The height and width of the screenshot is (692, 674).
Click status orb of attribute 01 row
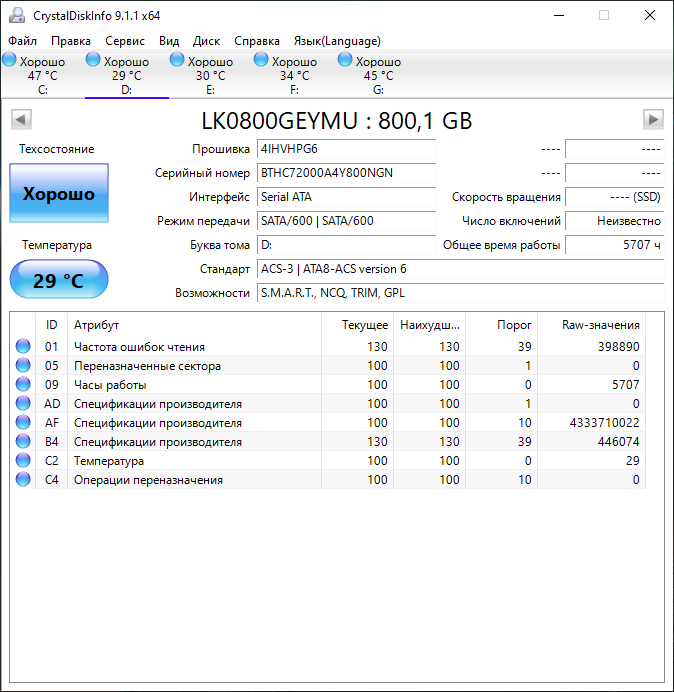(23, 346)
